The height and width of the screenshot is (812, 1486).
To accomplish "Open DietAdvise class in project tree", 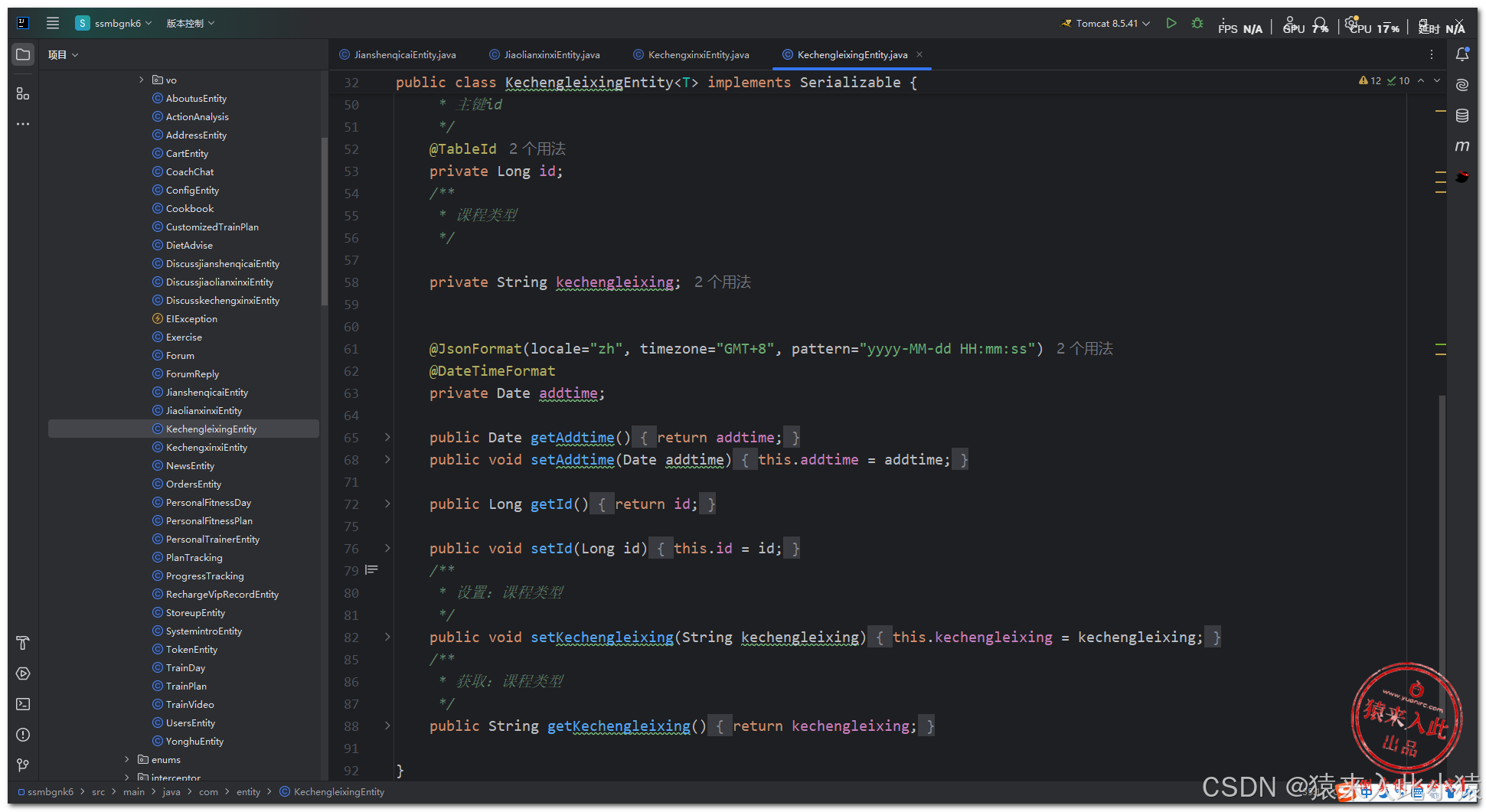I will (182, 245).
